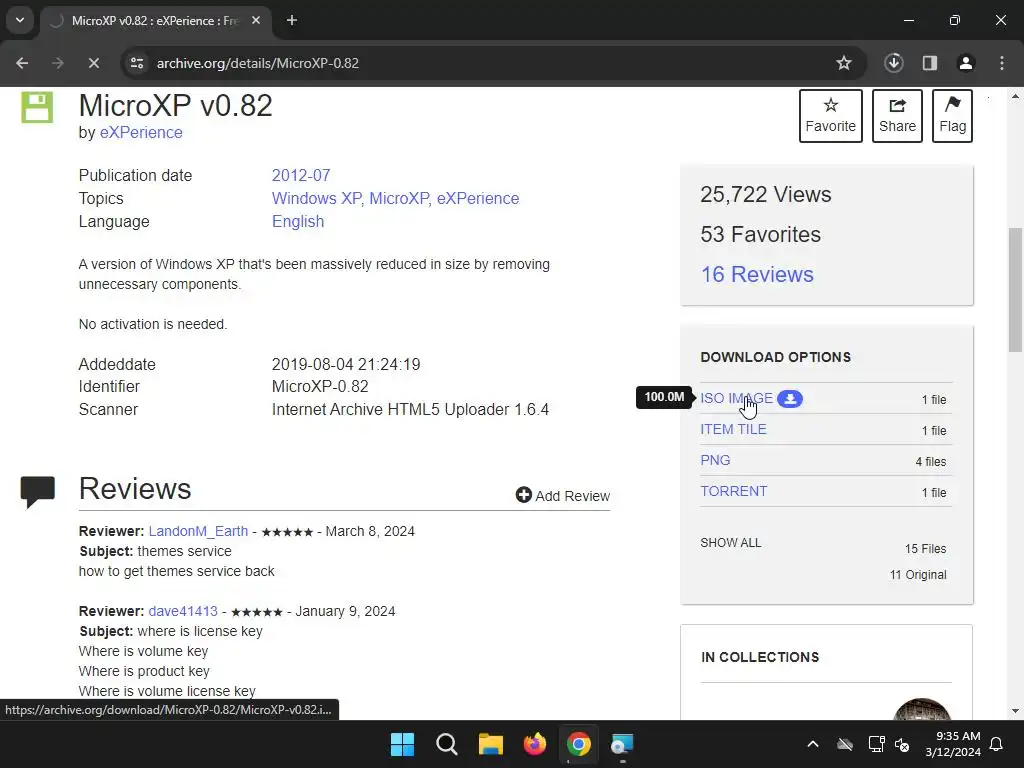Click the collection thumbnail under In Collections
Screen dimensions: 1024x768
point(921,709)
